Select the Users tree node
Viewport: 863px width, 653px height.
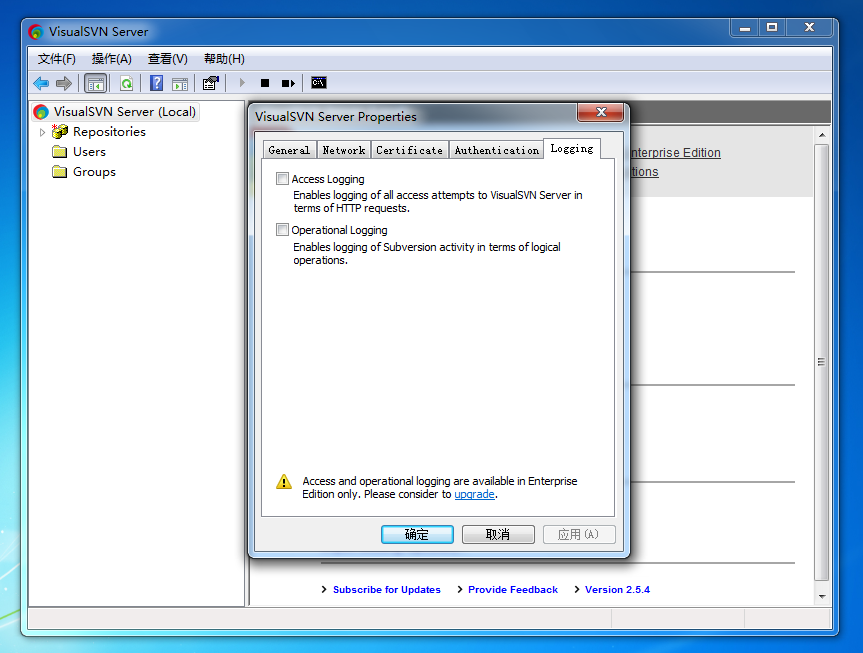pyautogui.click(x=89, y=152)
